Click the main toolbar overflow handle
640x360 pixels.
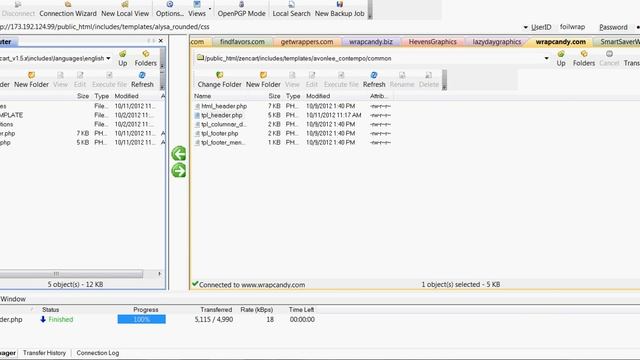[x=370, y=9]
